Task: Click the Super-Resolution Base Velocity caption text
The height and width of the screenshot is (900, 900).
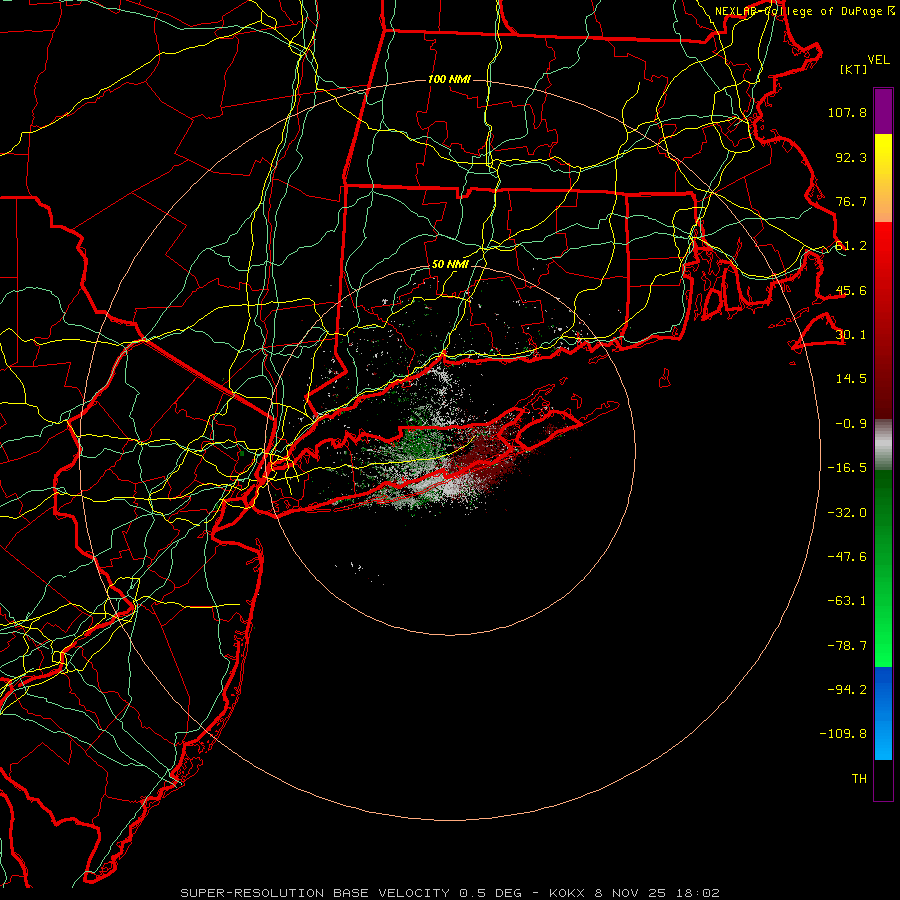Action: pos(351,893)
